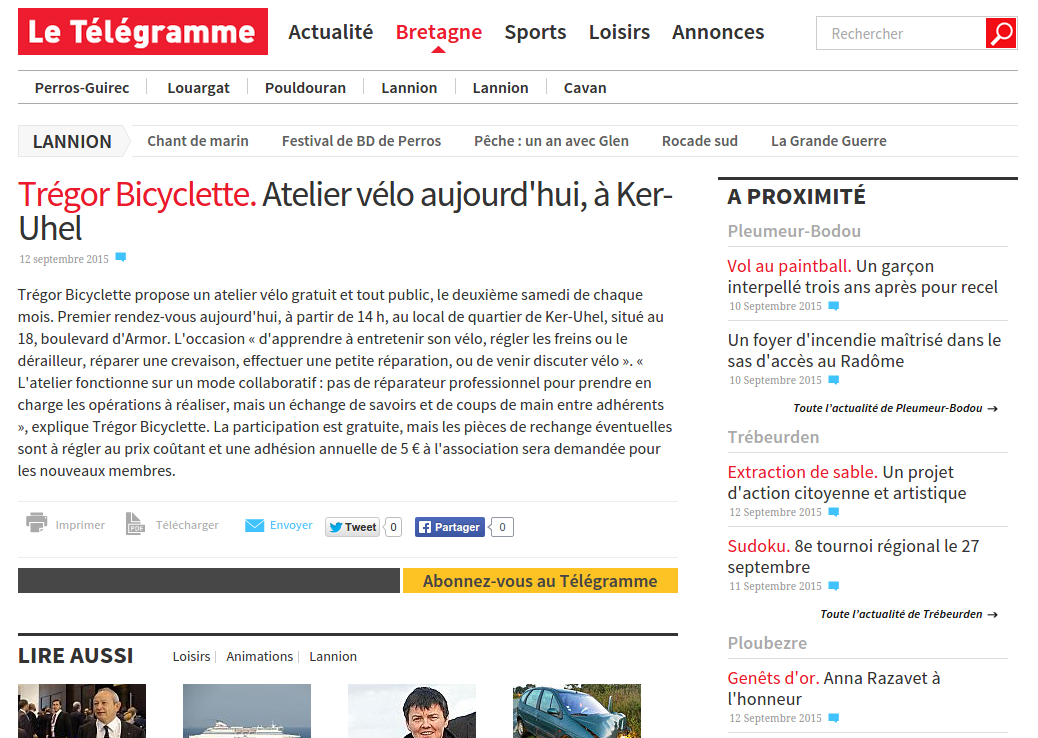Click Abonnez-vous au Télégramme button

point(540,580)
